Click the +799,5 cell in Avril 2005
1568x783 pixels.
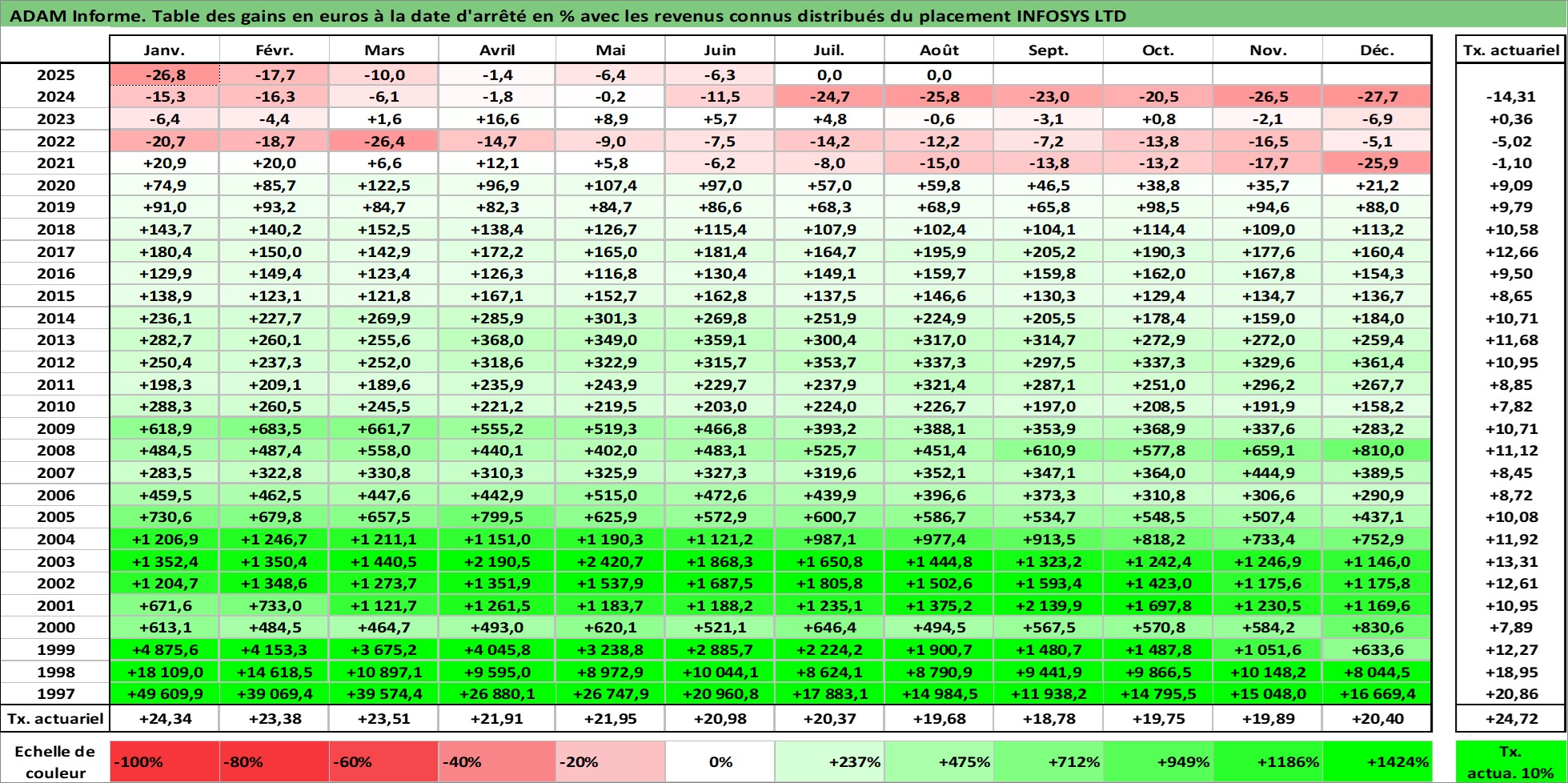(x=497, y=516)
